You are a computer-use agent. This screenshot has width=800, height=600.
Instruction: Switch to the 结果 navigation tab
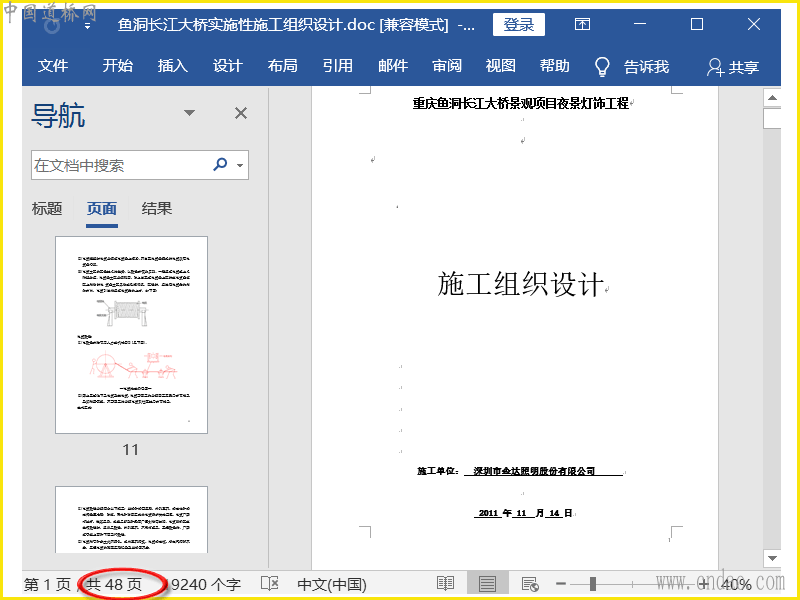157,209
